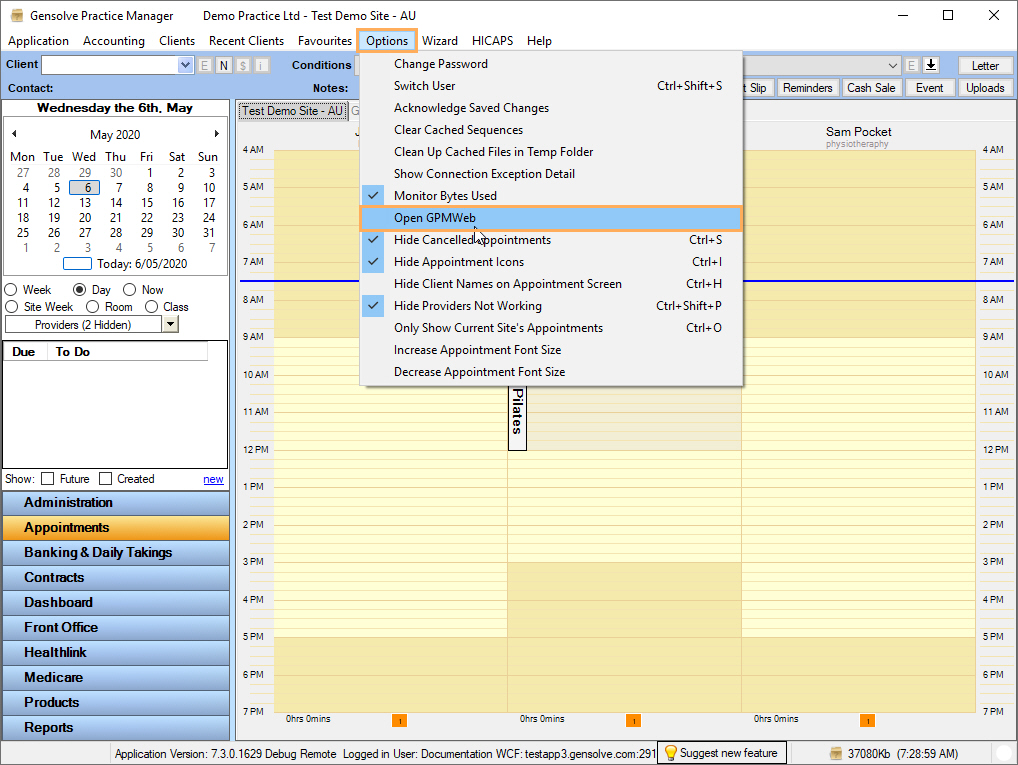Click the download arrow icon beside Letter
The height and width of the screenshot is (765, 1018).
tap(931, 65)
